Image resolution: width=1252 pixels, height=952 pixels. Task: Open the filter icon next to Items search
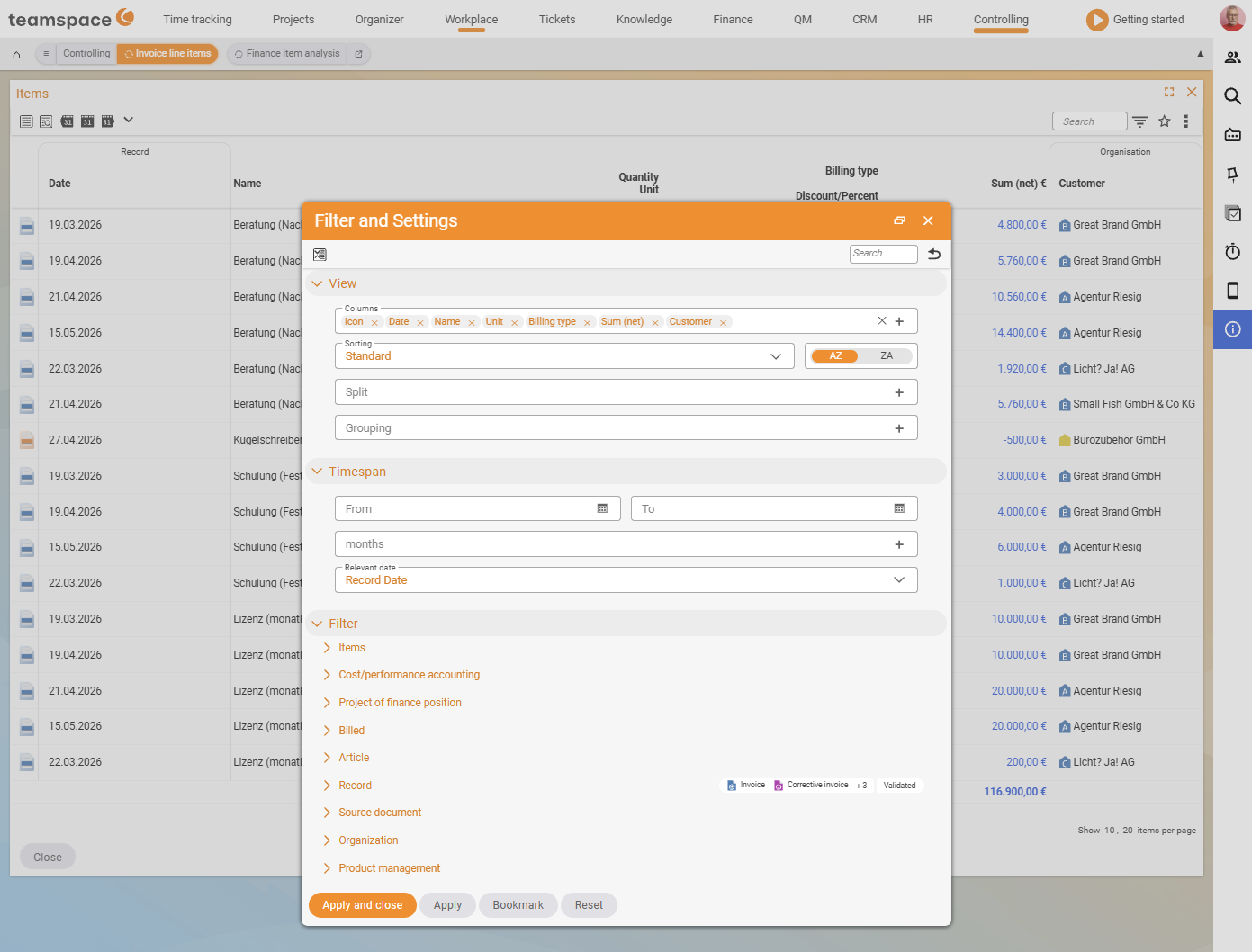click(x=1140, y=121)
